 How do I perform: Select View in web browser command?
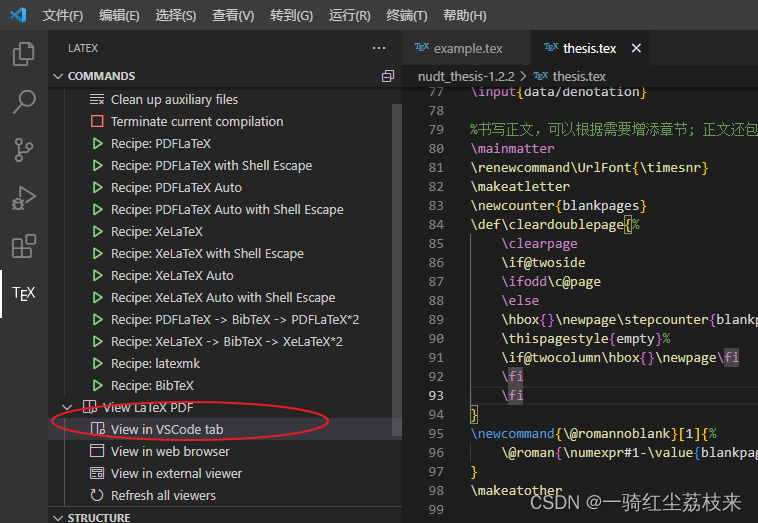pyautogui.click(x=225, y=451)
